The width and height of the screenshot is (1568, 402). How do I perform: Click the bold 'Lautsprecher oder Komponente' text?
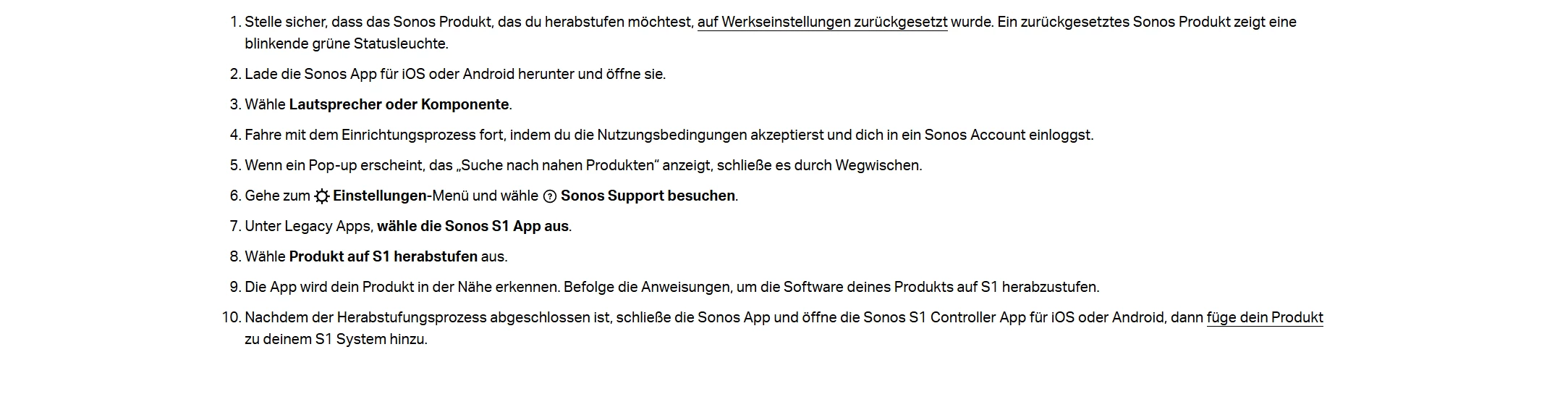click(399, 104)
